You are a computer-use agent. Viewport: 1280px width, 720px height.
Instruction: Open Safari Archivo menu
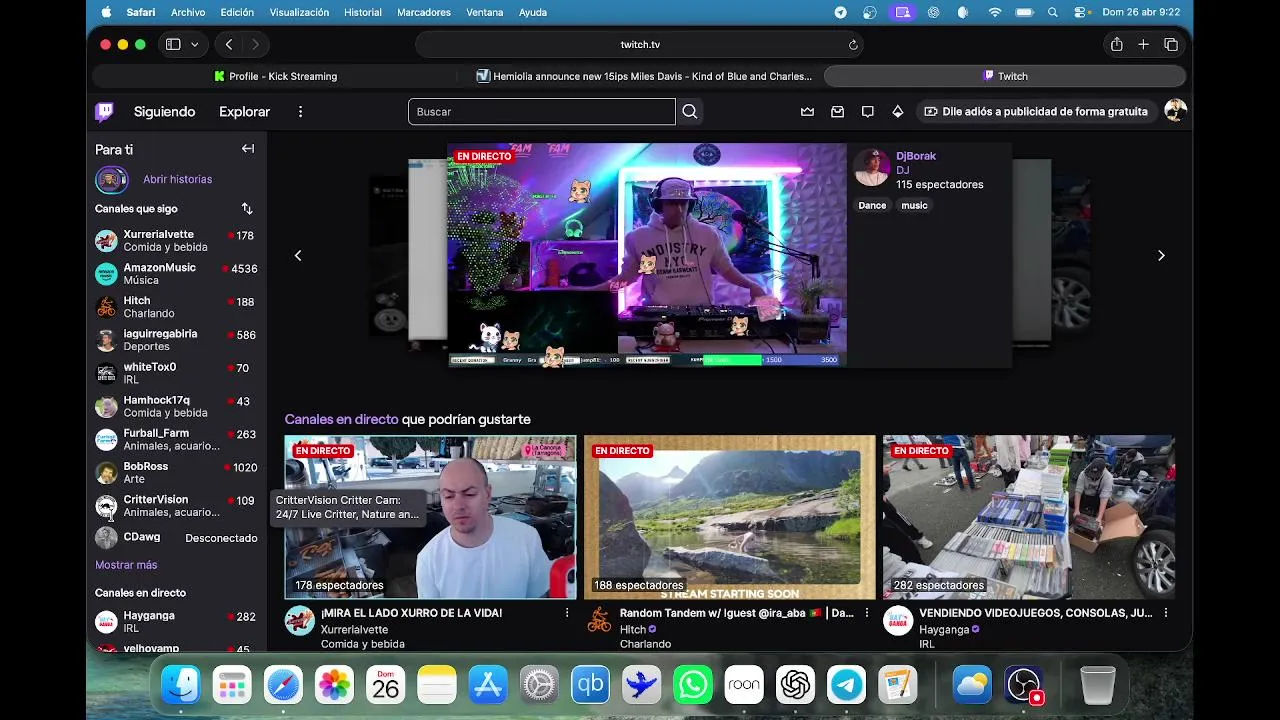coord(188,12)
